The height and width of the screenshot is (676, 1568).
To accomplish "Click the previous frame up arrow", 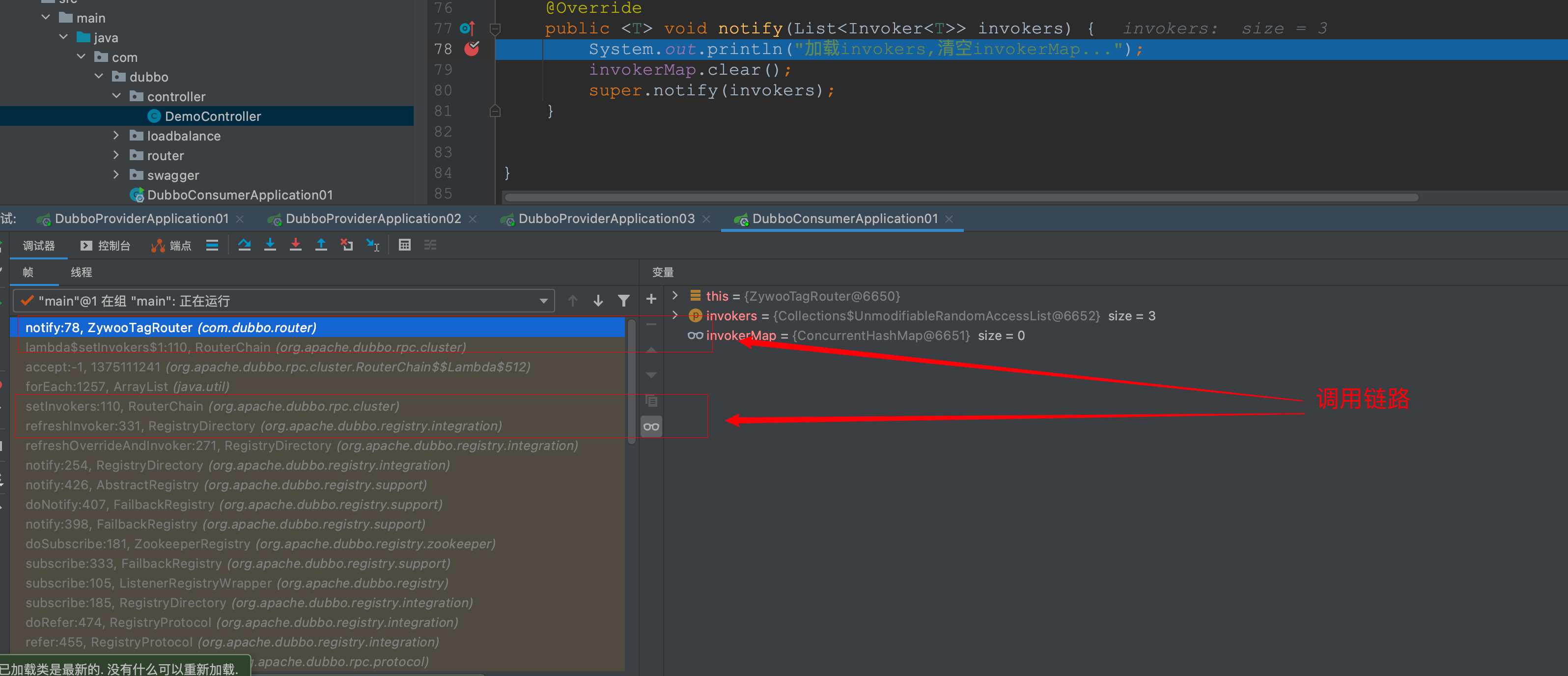I will pos(573,301).
